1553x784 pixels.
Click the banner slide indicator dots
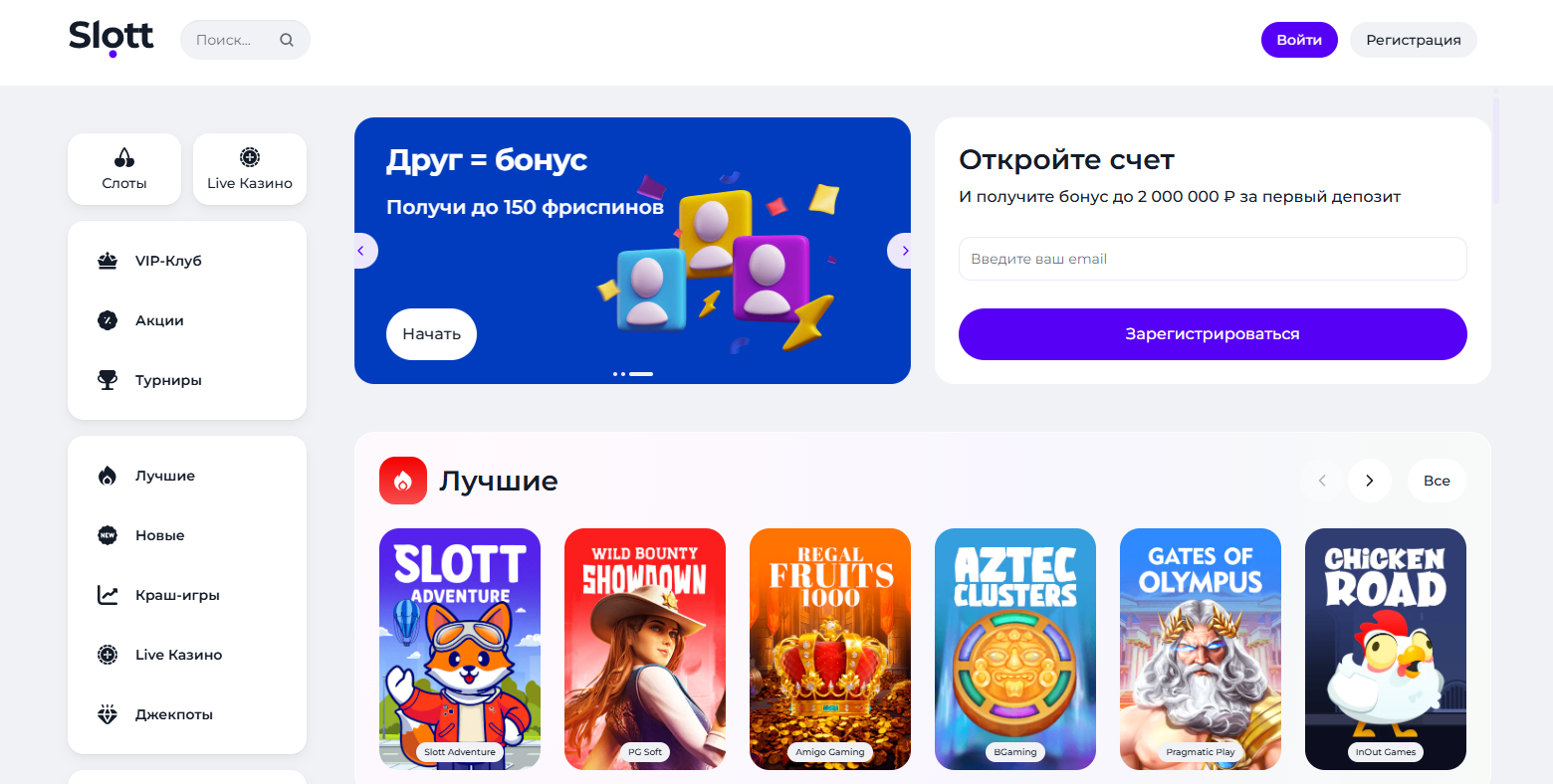[633, 374]
